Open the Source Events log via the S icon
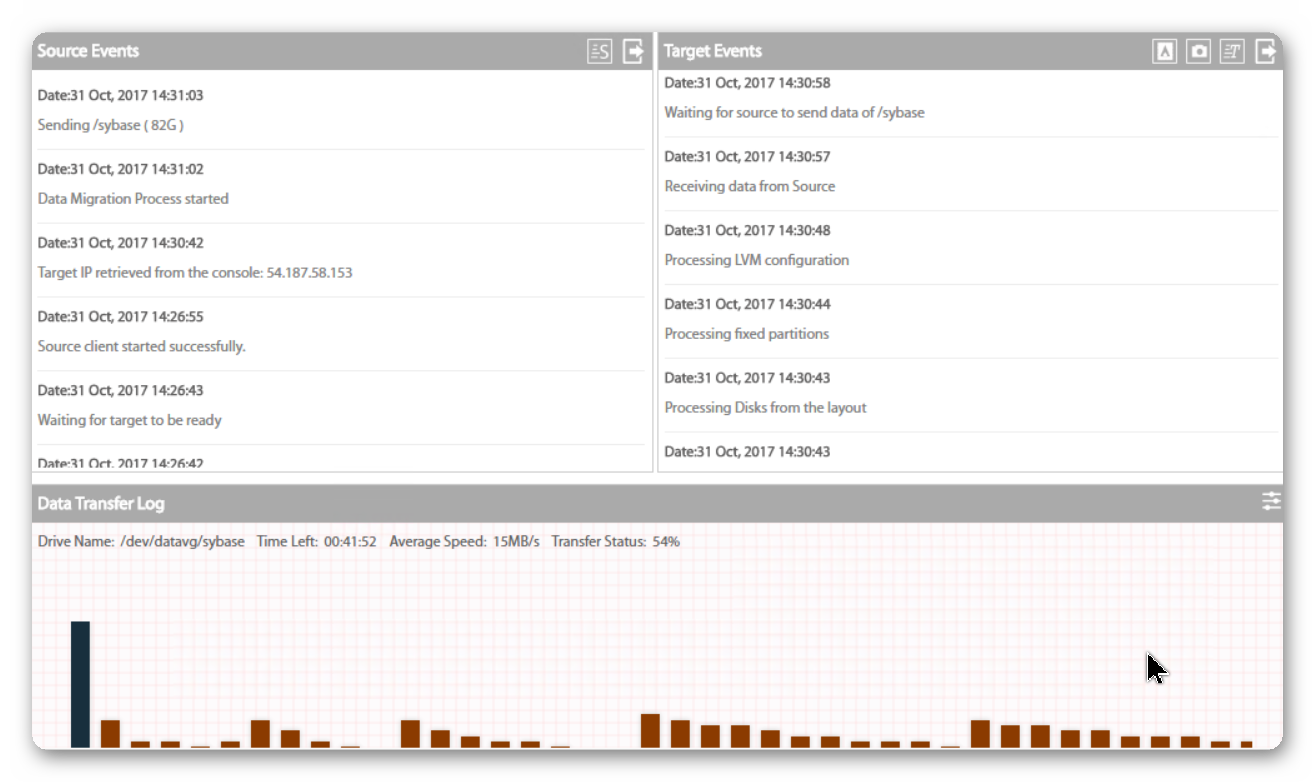Image resolution: width=1315 pixels, height=782 pixels. [599, 50]
